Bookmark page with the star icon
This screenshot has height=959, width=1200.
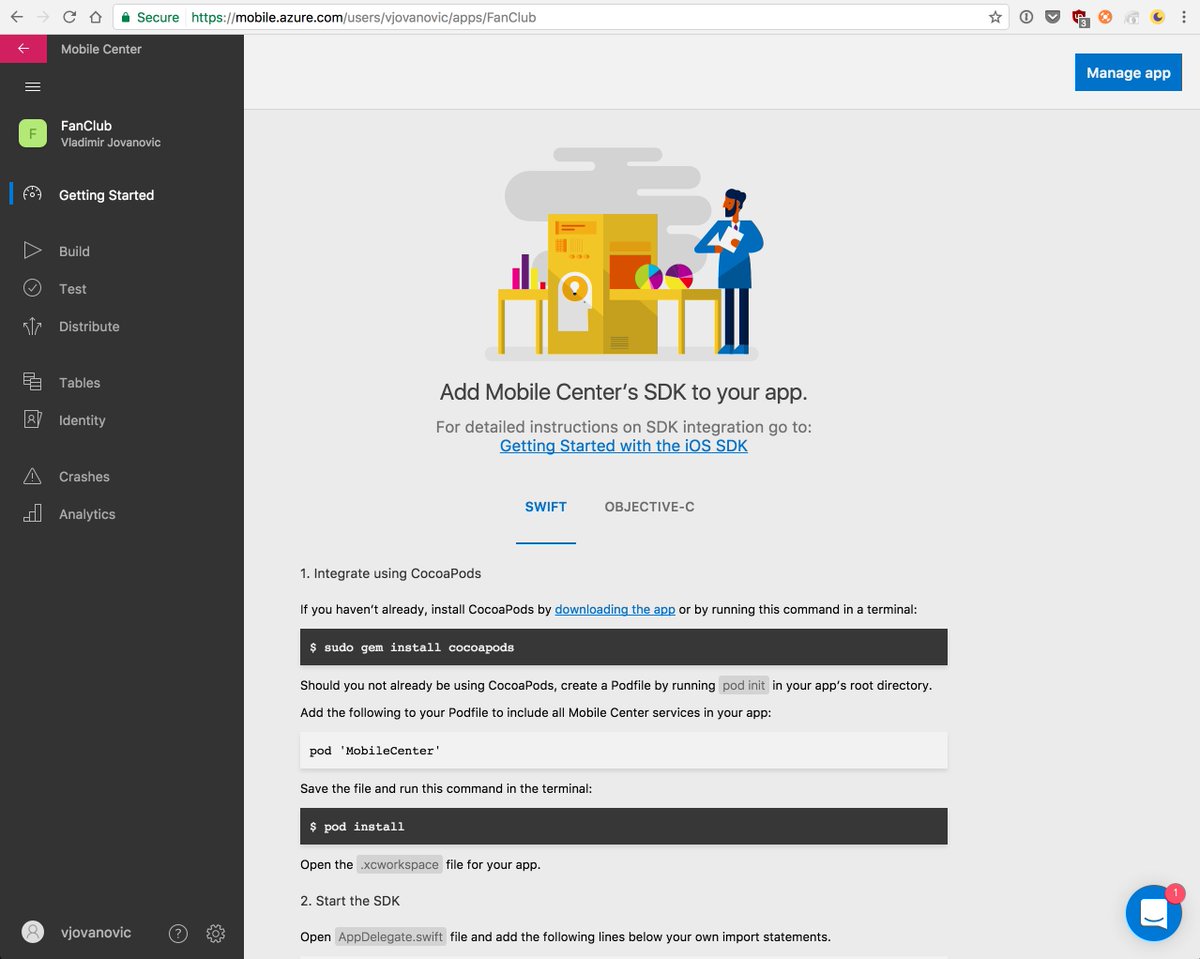tap(995, 17)
